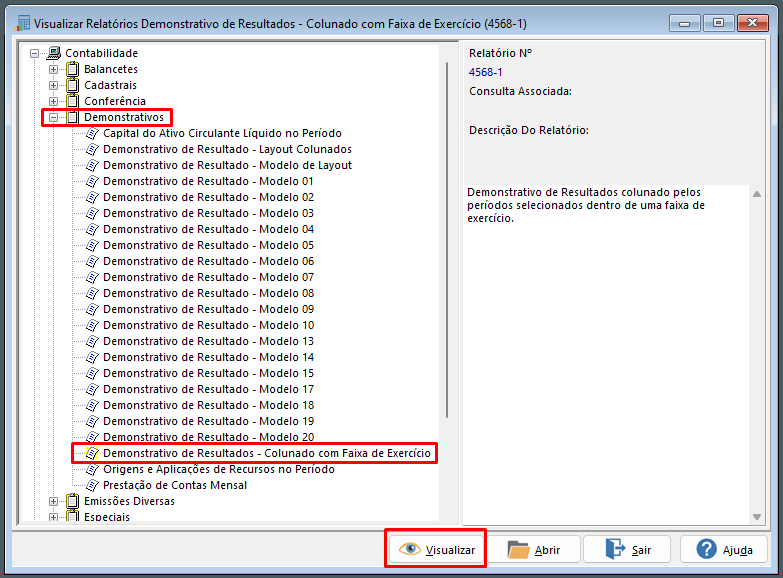Open the Ajuda help button
Image resolution: width=783 pixels, height=578 pixels.
(x=724, y=550)
